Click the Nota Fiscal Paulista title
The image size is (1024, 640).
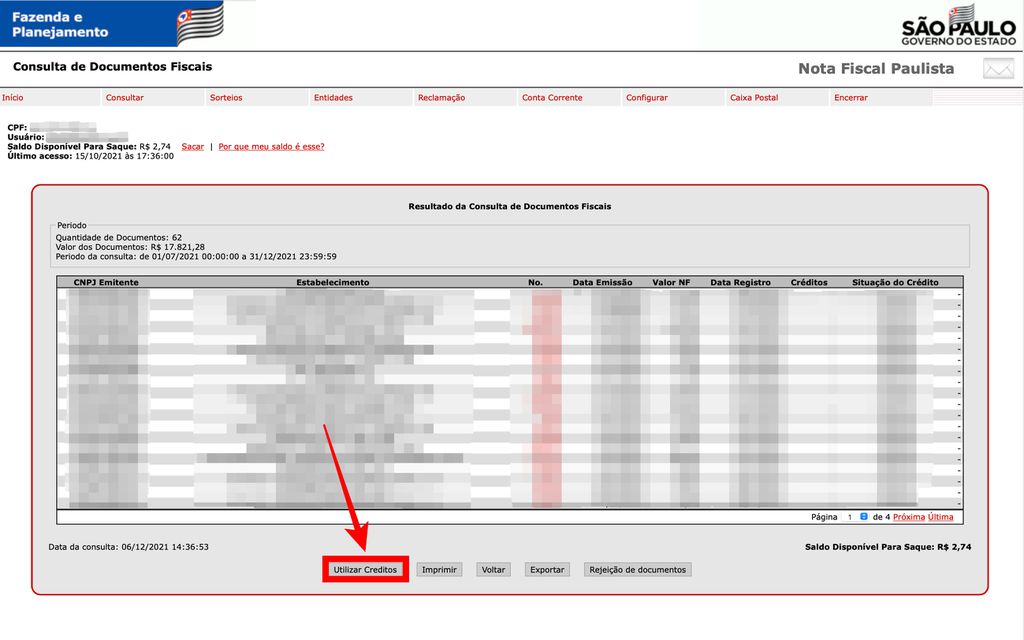point(876,69)
